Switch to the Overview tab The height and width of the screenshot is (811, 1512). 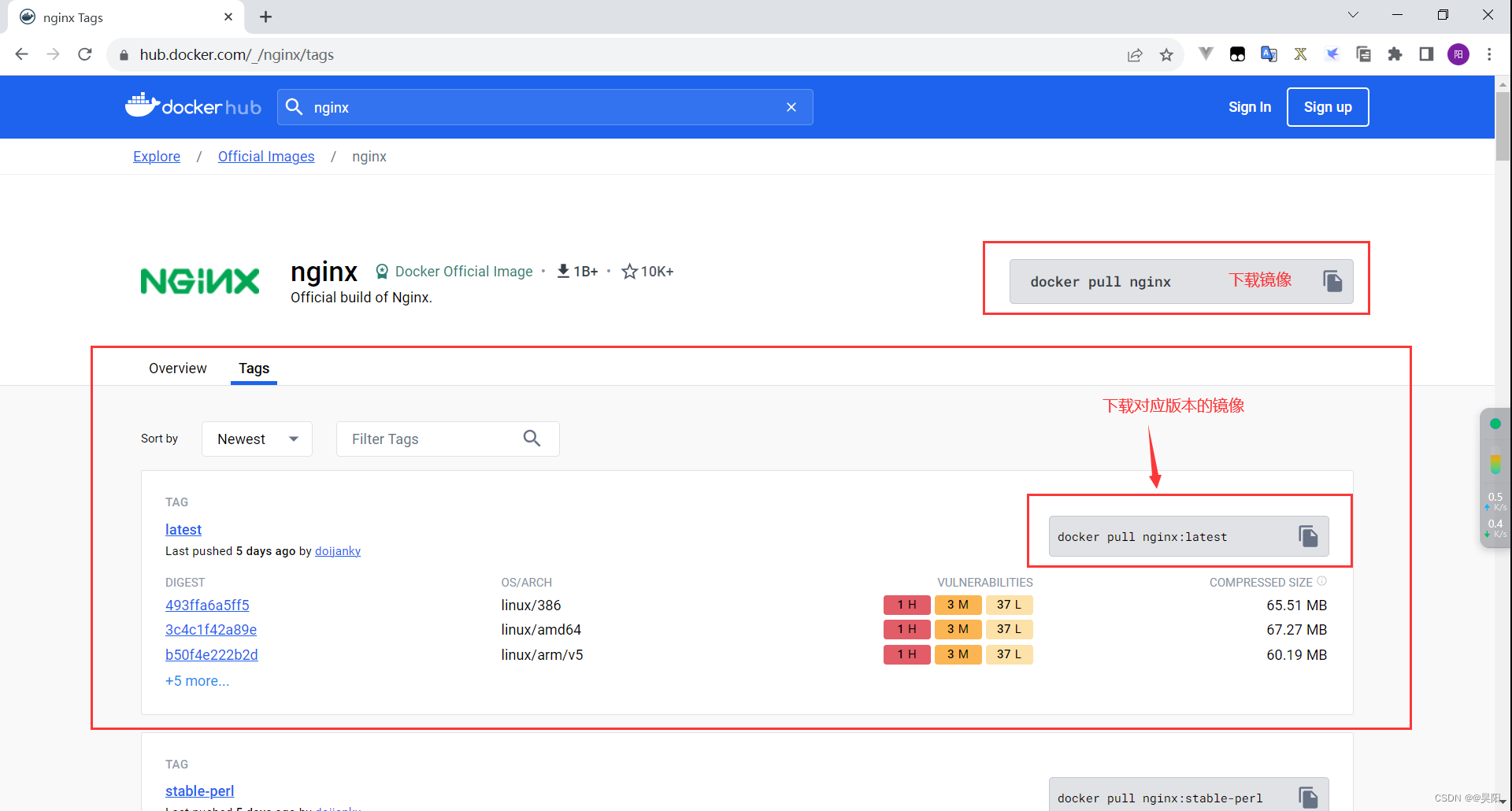click(x=178, y=368)
